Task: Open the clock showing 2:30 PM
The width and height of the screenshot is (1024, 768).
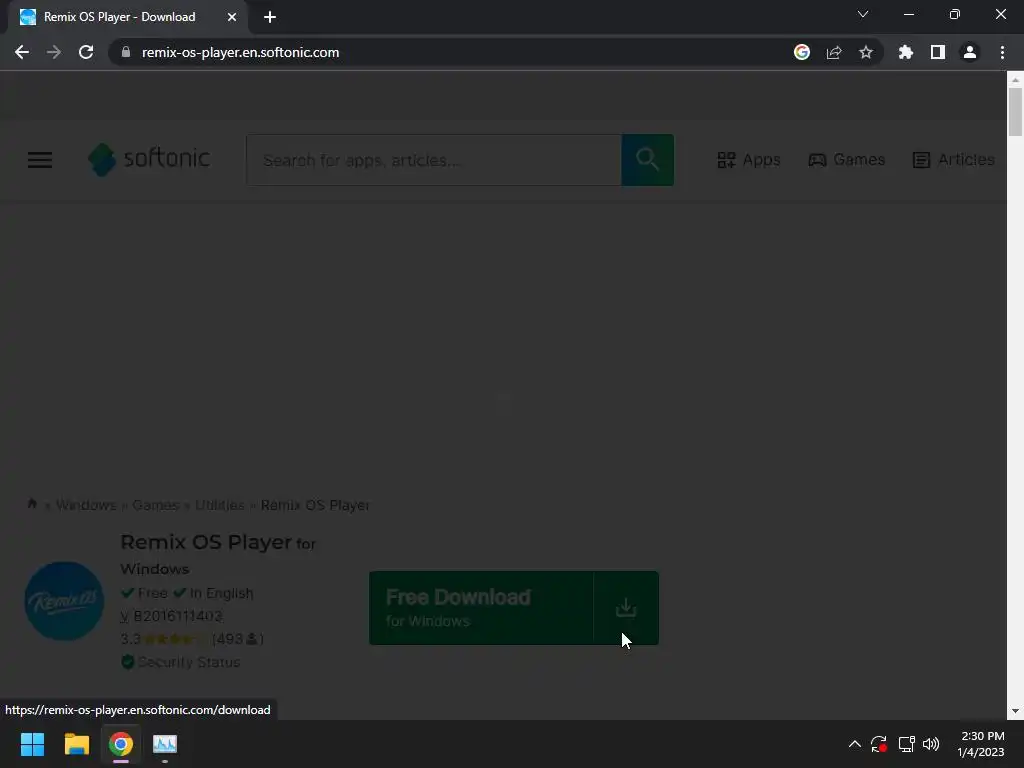Action: pos(981,744)
